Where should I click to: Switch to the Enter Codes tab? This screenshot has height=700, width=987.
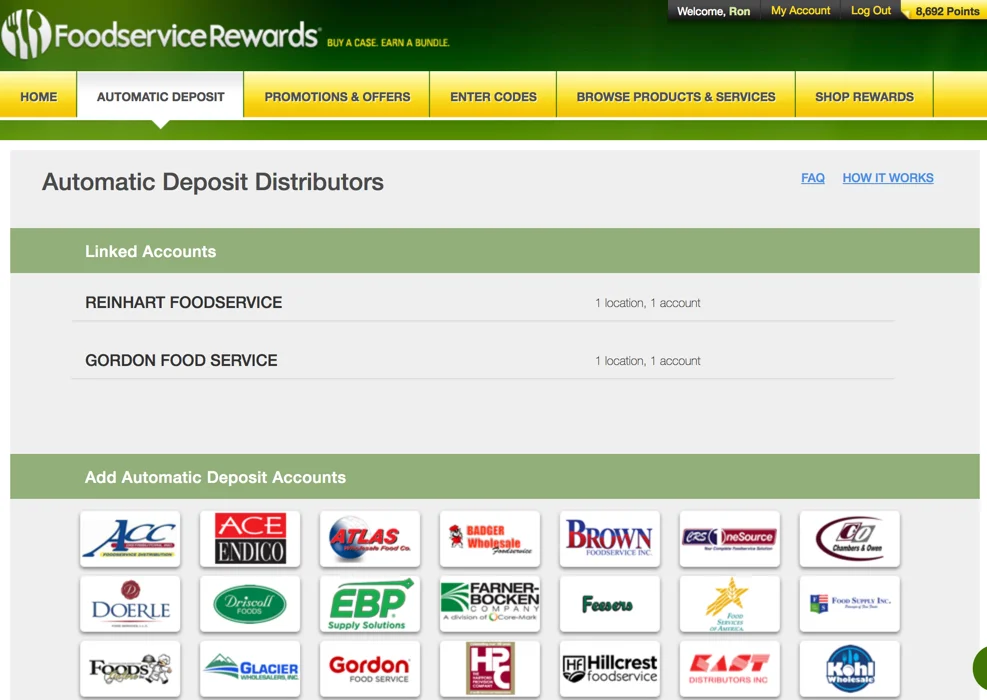[493, 96]
